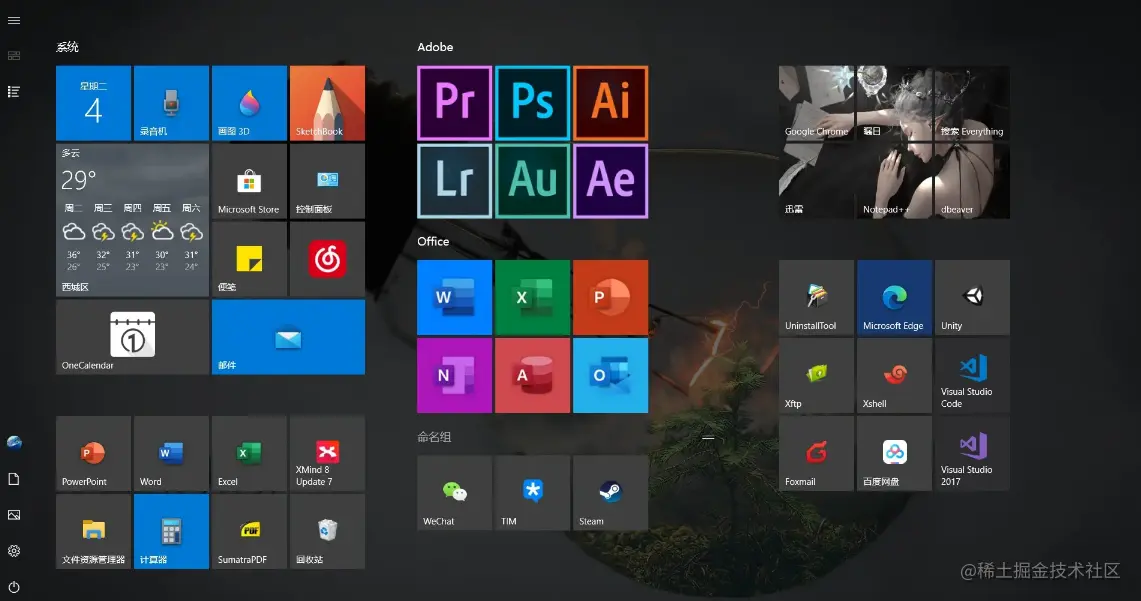
Task: Select the Adobe group header
Action: (435, 47)
